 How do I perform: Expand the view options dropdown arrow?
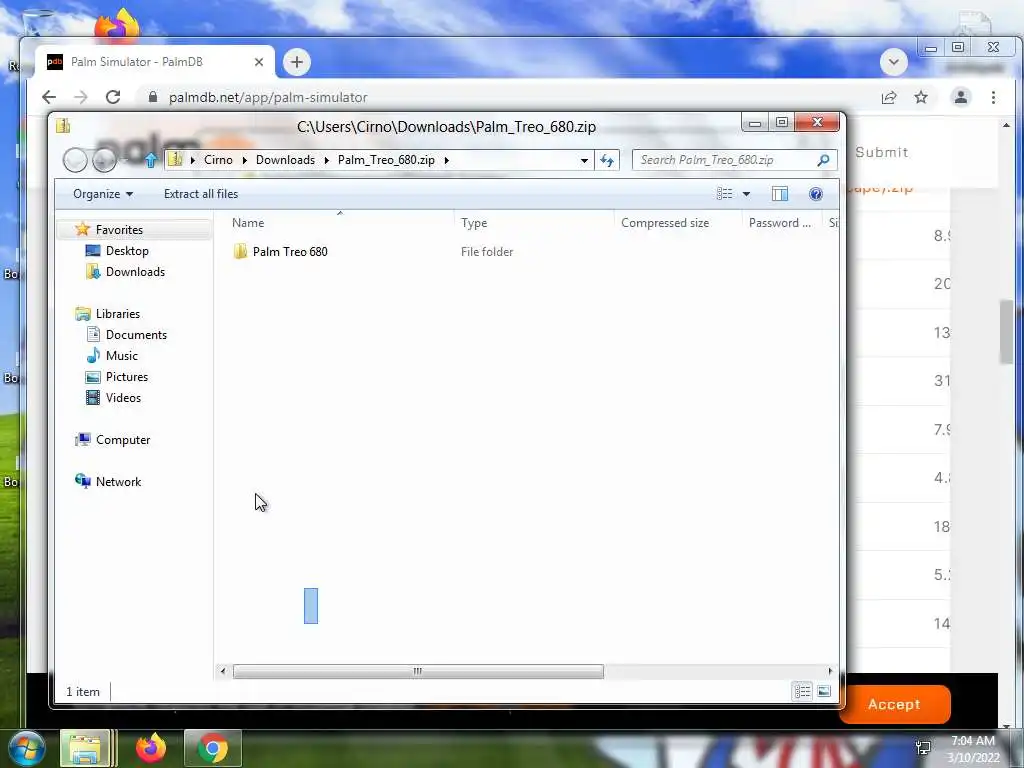(x=746, y=194)
